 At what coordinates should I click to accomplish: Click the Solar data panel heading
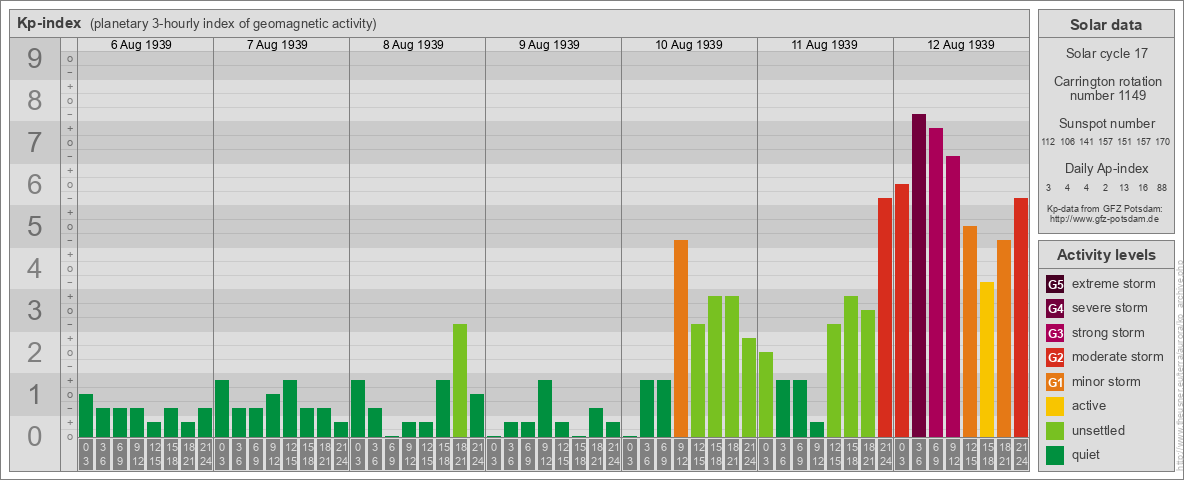click(1105, 25)
